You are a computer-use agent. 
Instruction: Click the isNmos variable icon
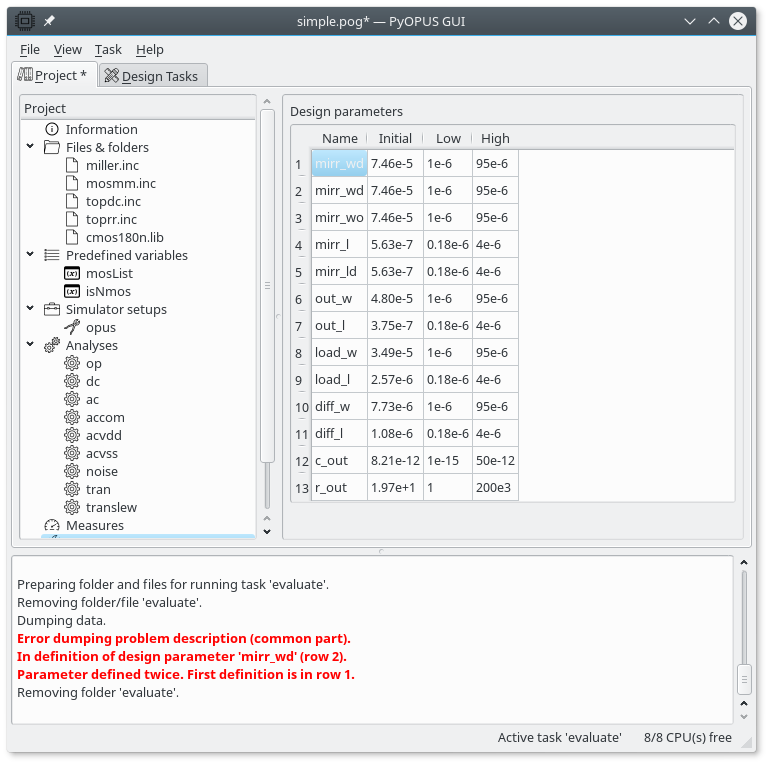point(71,291)
